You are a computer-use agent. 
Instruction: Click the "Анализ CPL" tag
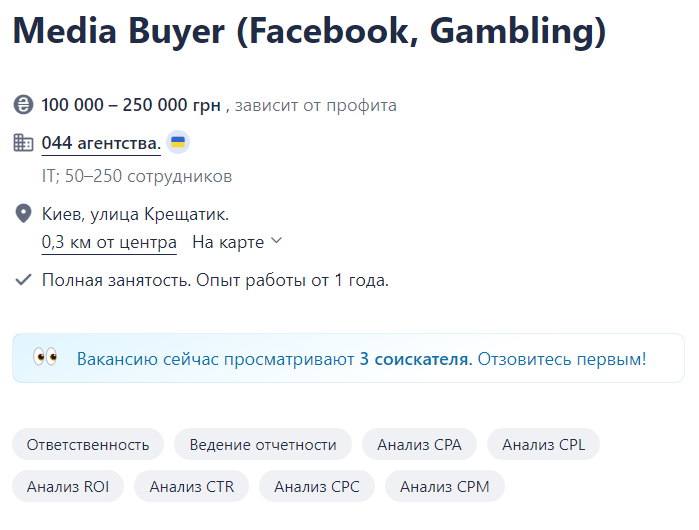pos(543,445)
